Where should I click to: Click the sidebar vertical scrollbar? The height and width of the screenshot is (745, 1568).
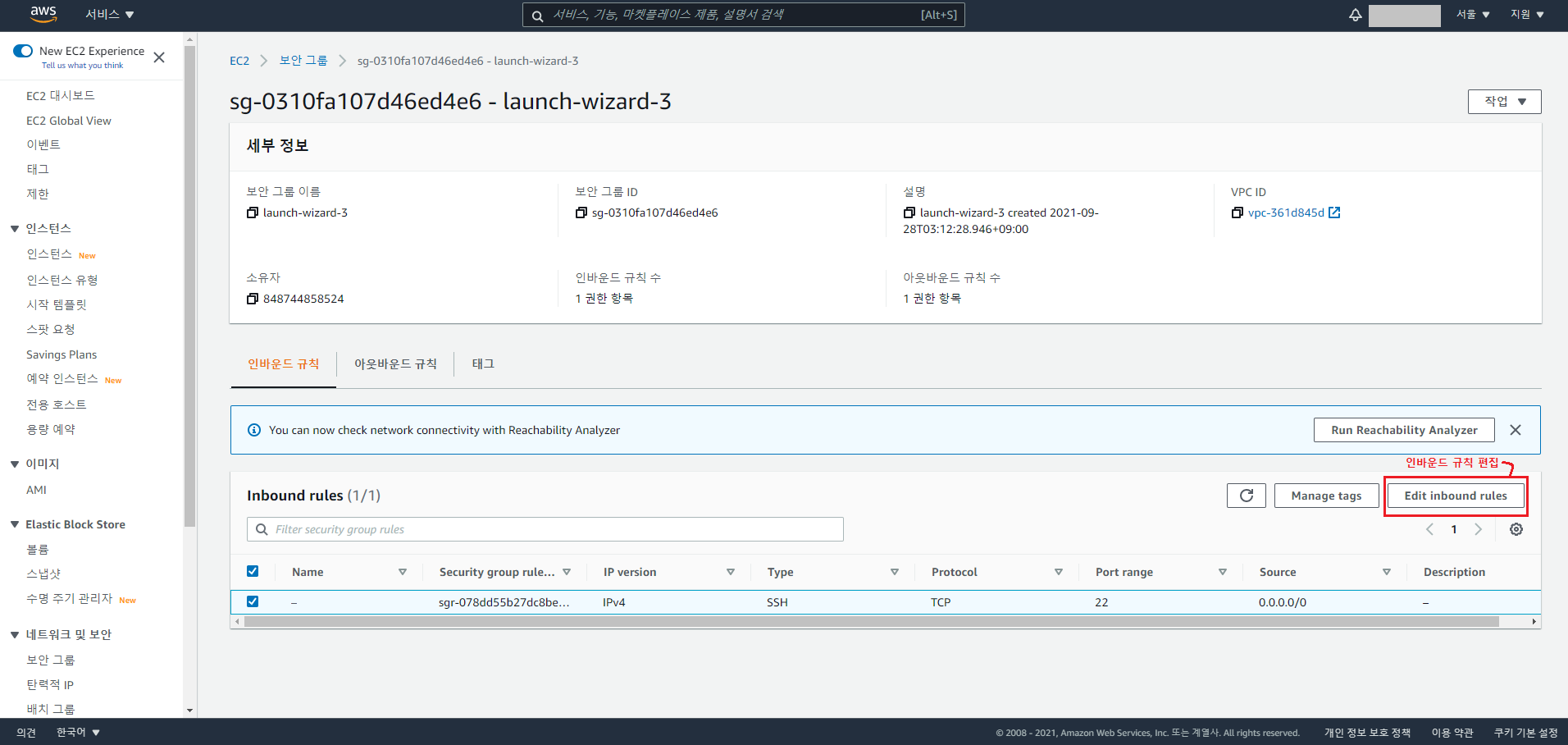click(190, 287)
